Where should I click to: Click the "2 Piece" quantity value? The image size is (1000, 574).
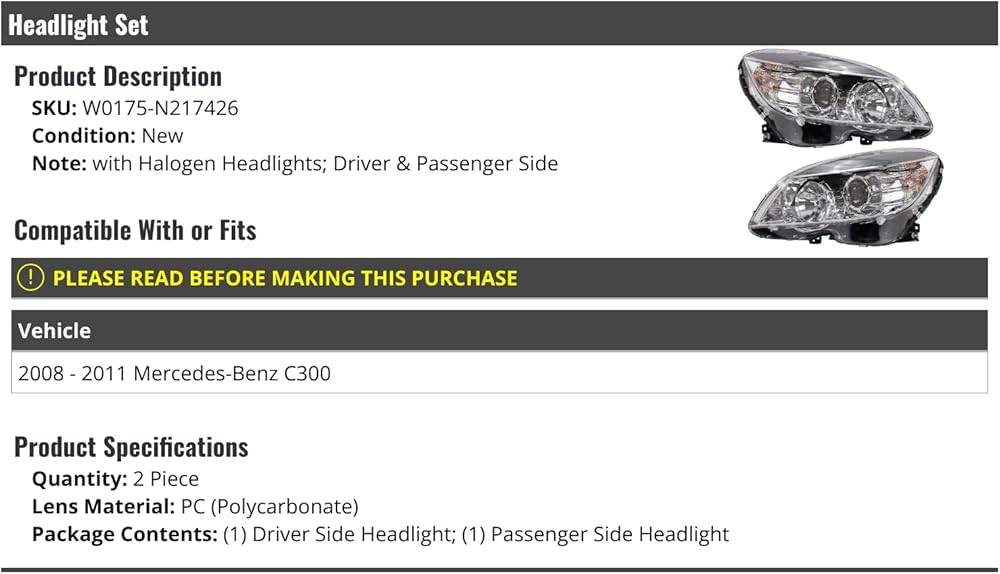[x=166, y=479]
